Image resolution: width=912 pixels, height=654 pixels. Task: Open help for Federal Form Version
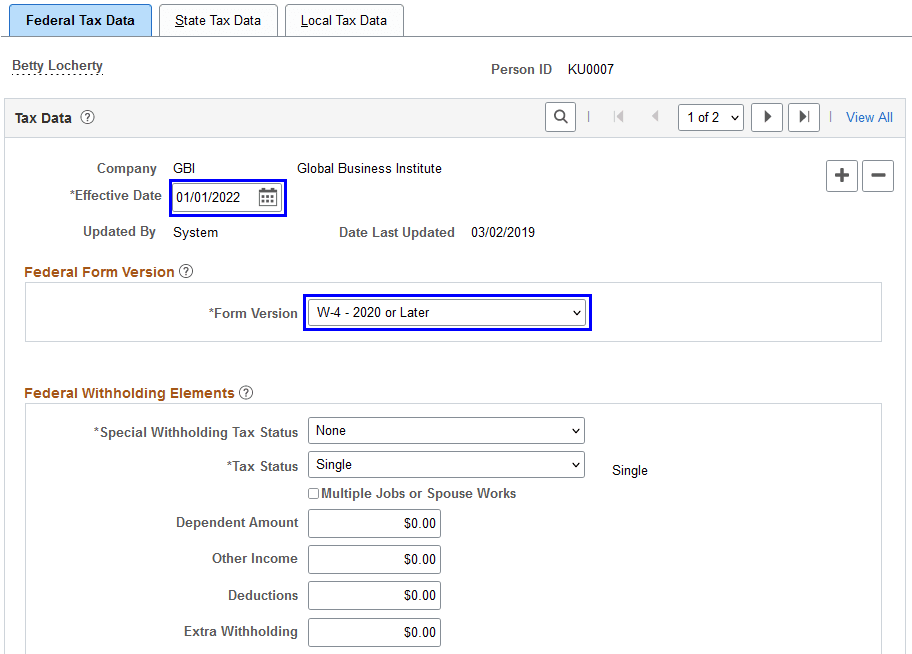click(186, 271)
